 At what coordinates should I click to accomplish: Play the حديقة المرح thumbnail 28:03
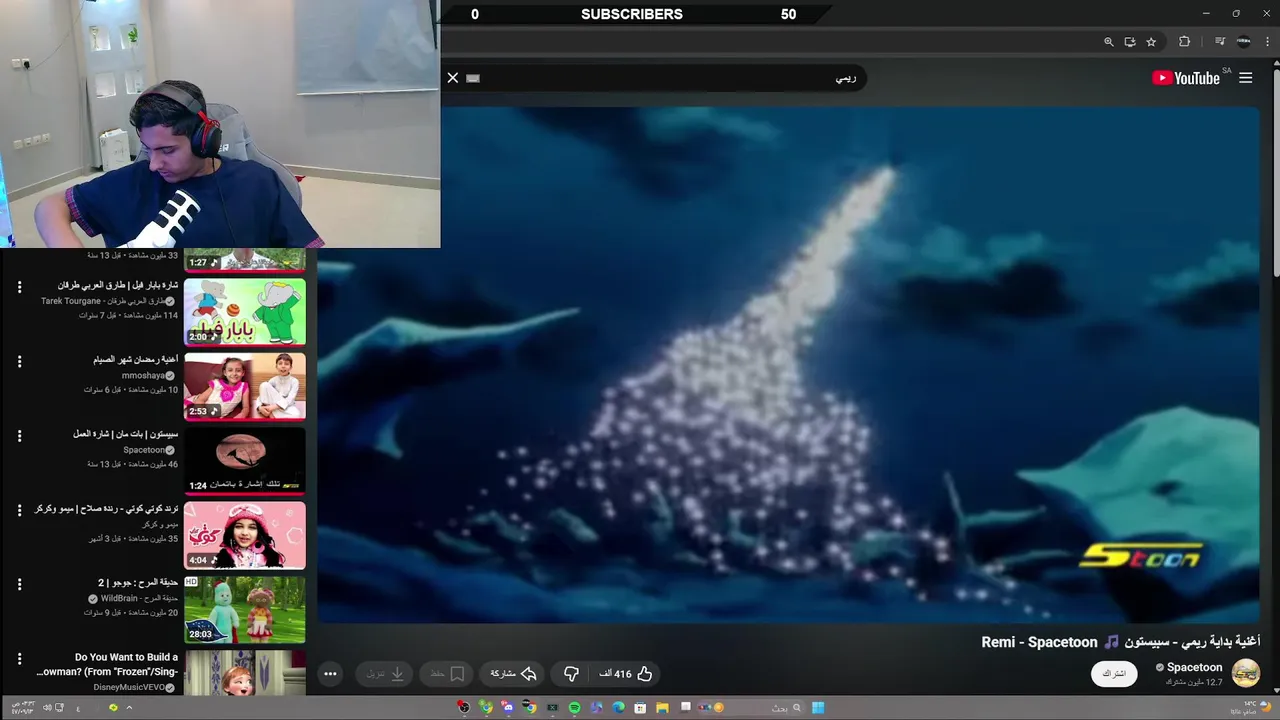245,609
